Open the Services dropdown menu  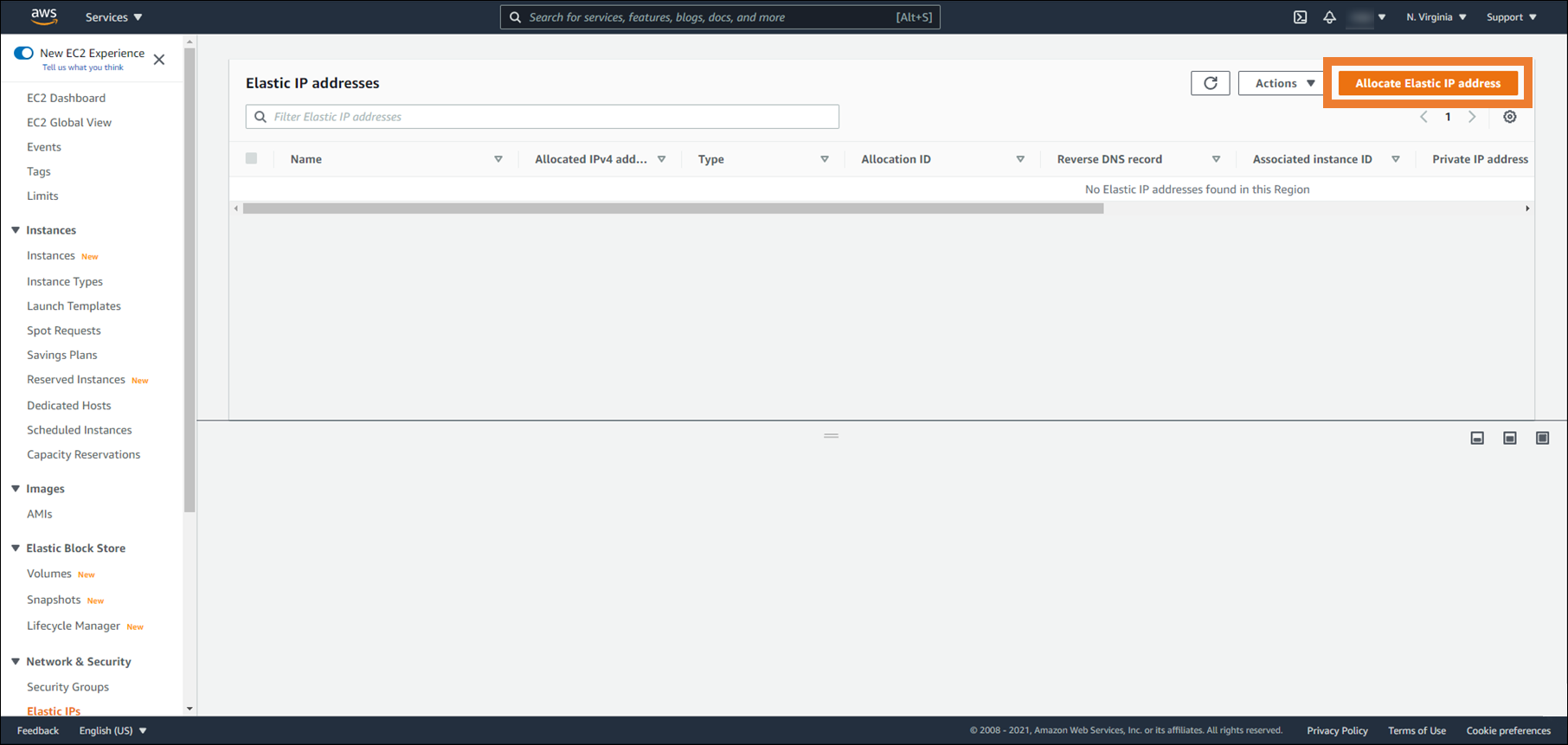(113, 17)
